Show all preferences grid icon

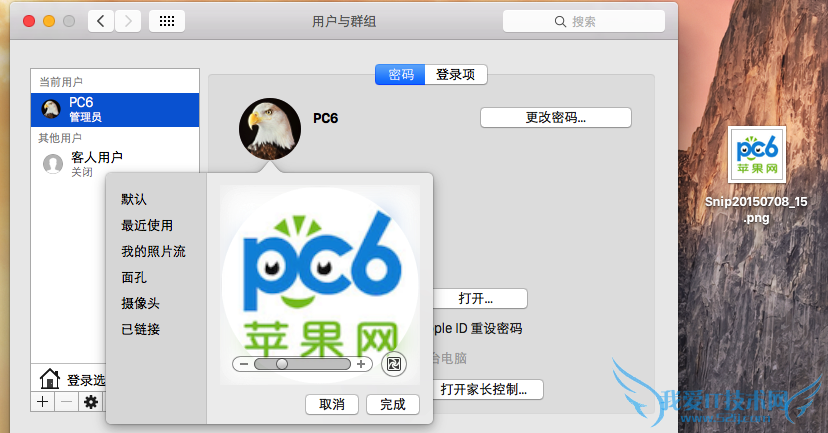click(167, 21)
